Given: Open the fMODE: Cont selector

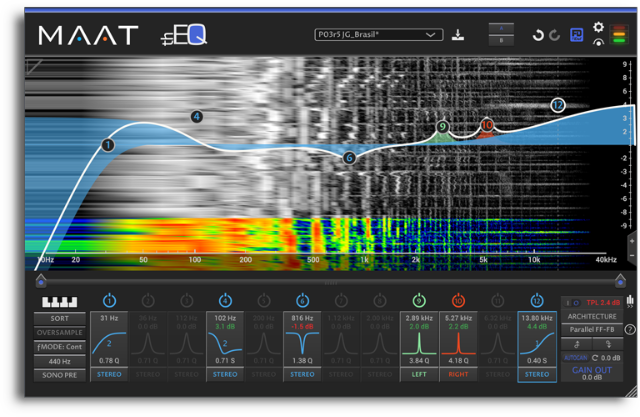Looking at the screenshot, I should pos(60,347).
